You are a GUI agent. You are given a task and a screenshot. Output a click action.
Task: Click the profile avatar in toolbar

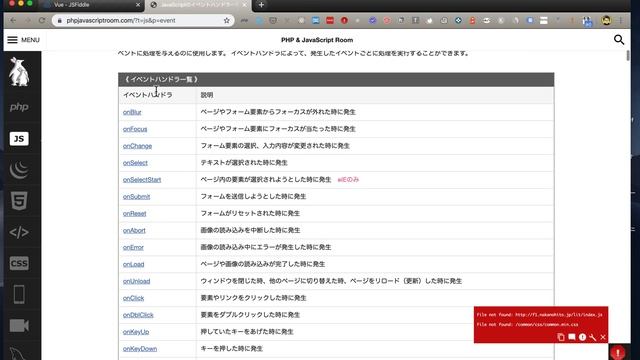tap(606, 20)
